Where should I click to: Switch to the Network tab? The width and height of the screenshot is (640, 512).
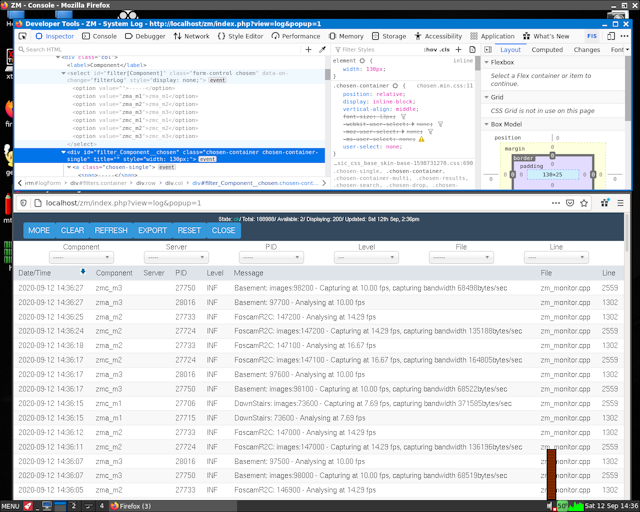tap(191, 36)
